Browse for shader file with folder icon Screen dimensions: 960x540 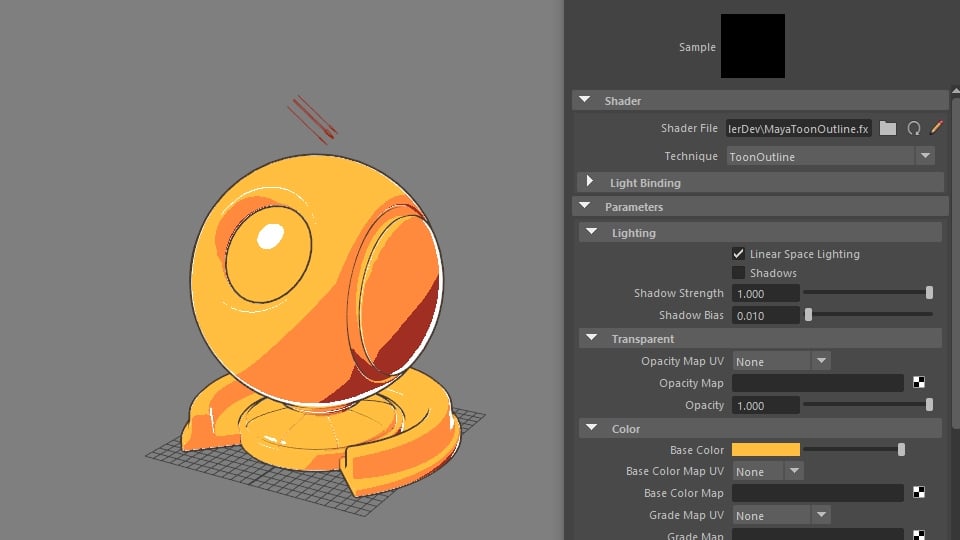point(888,129)
